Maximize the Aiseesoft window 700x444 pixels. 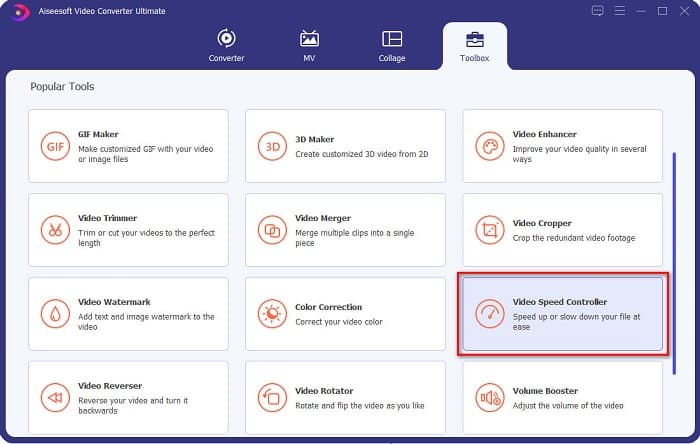(662, 11)
